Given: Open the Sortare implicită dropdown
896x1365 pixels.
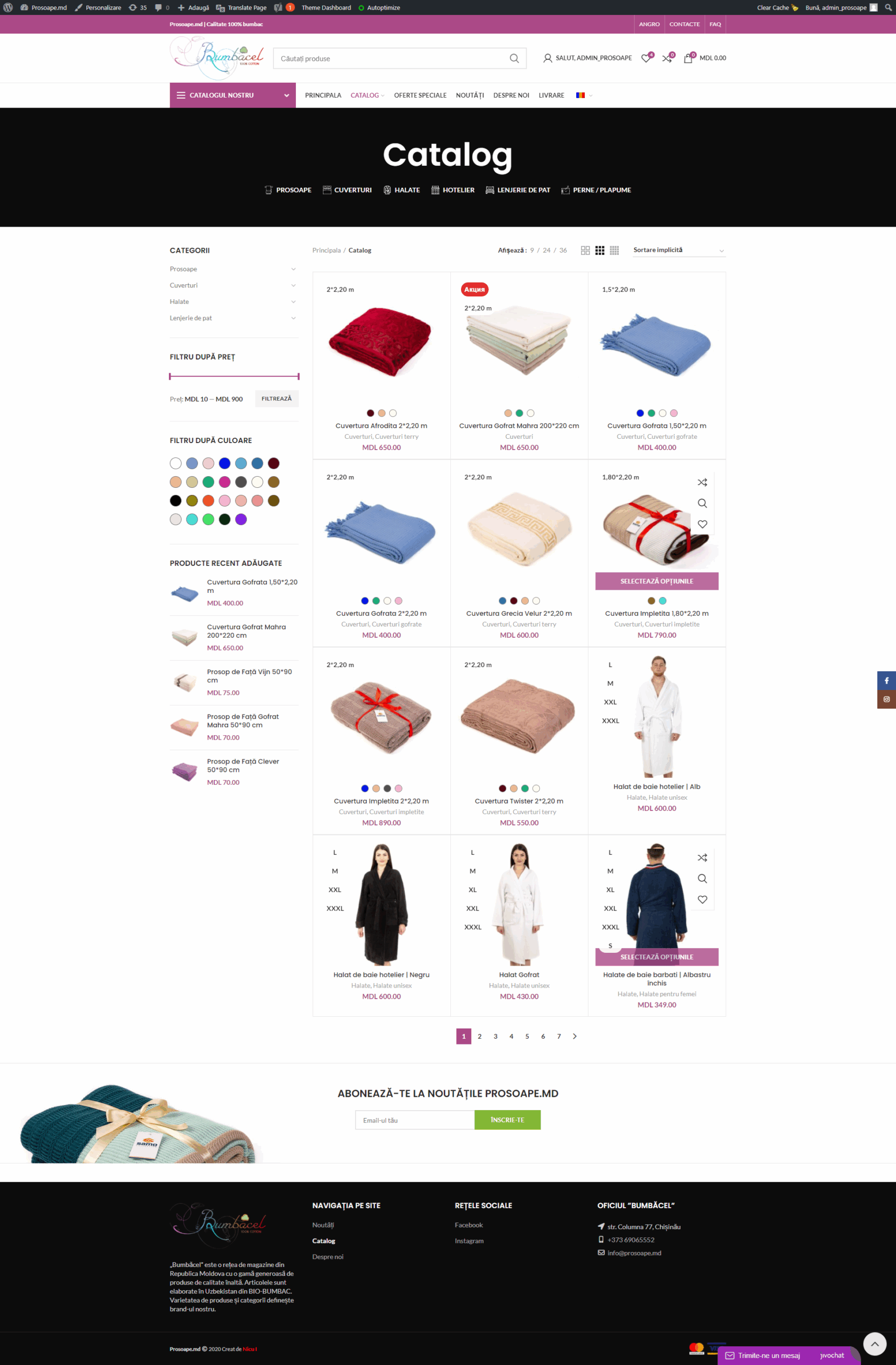Looking at the screenshot, I should (x=679, y=250).
